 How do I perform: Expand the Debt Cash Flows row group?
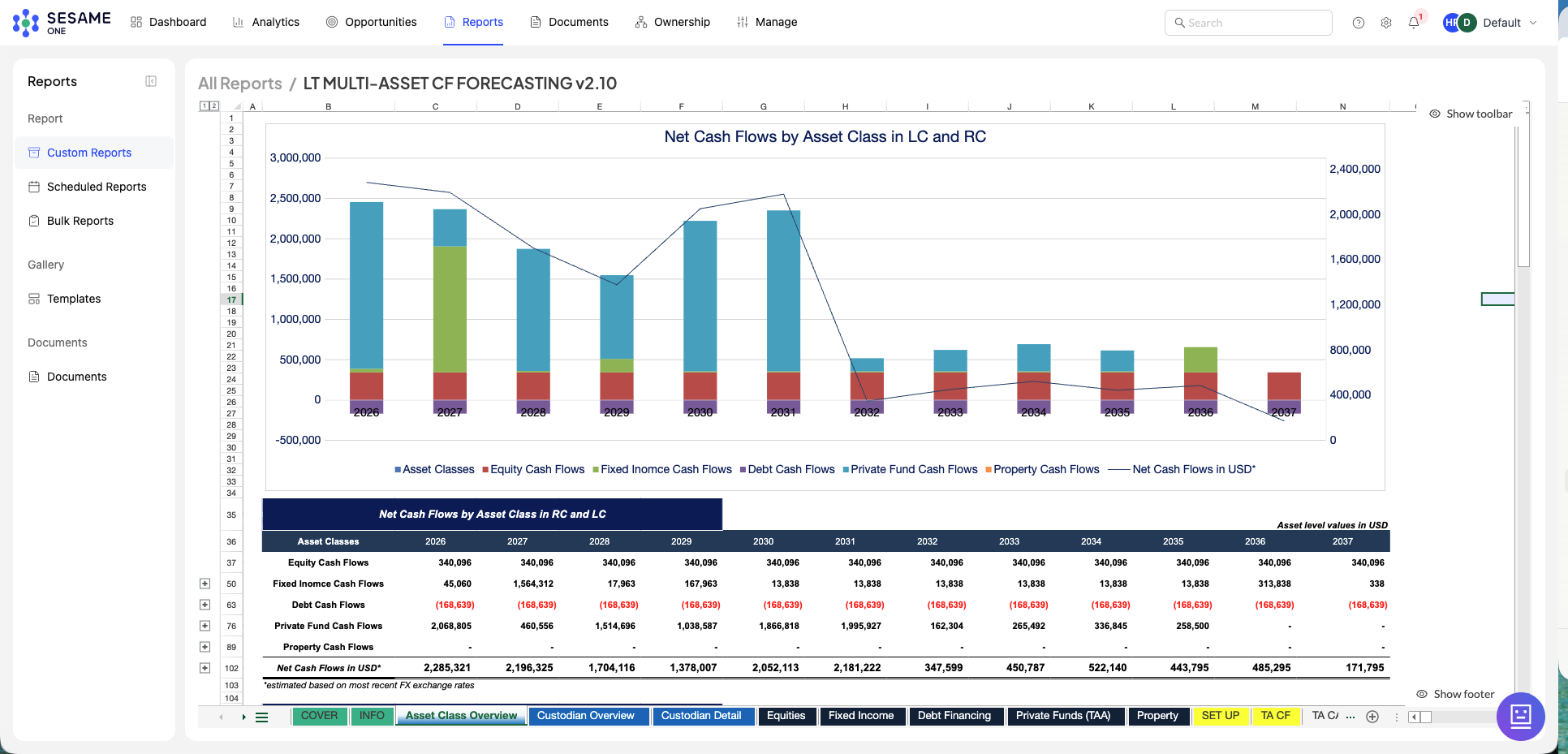coord(205,605)
